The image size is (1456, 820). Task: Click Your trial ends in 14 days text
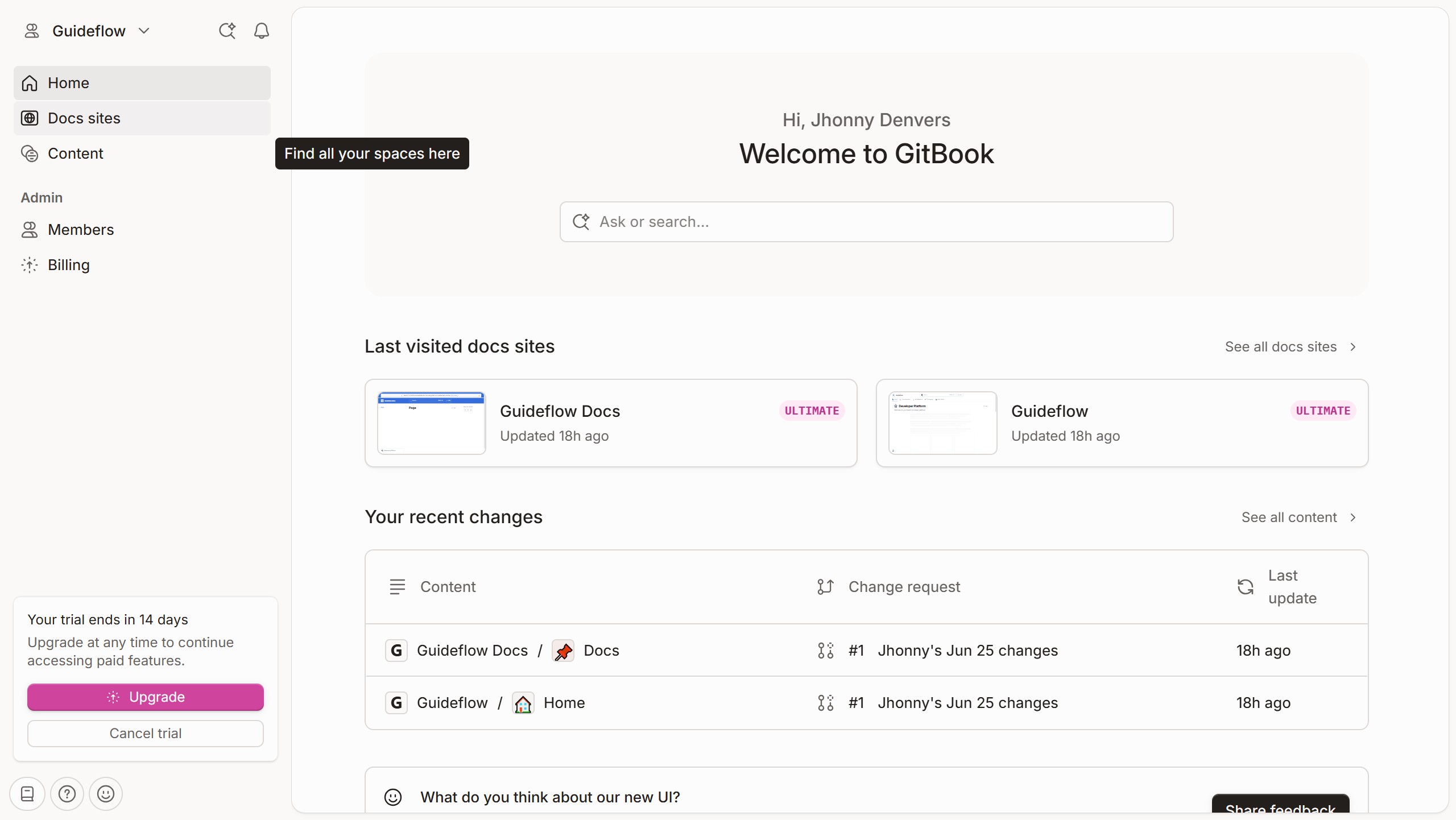(x=107, y=620)
